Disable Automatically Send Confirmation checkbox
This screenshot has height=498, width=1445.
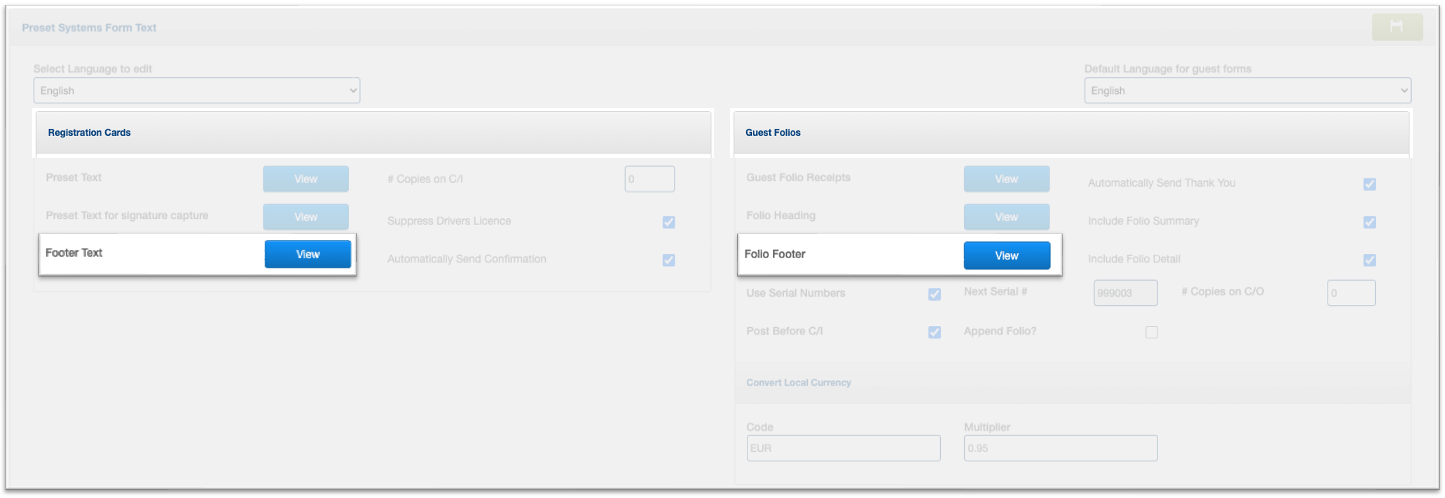[x=669, y=260]
